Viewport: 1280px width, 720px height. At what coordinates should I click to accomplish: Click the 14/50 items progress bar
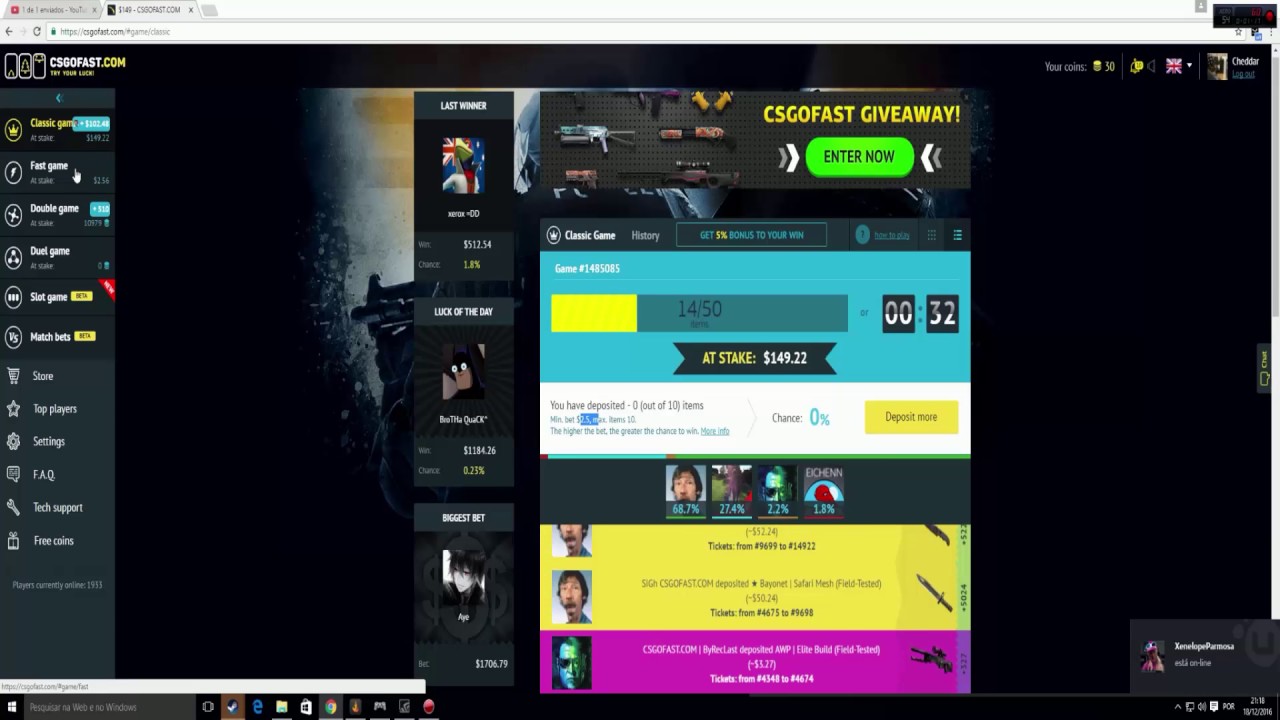[699, 313]
